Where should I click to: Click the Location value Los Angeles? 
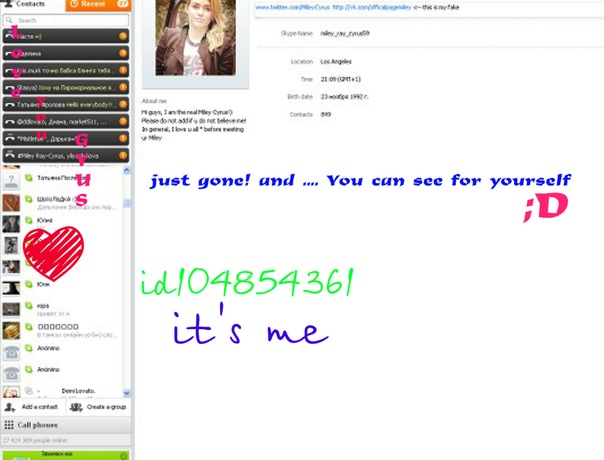(x=336, y=61)
